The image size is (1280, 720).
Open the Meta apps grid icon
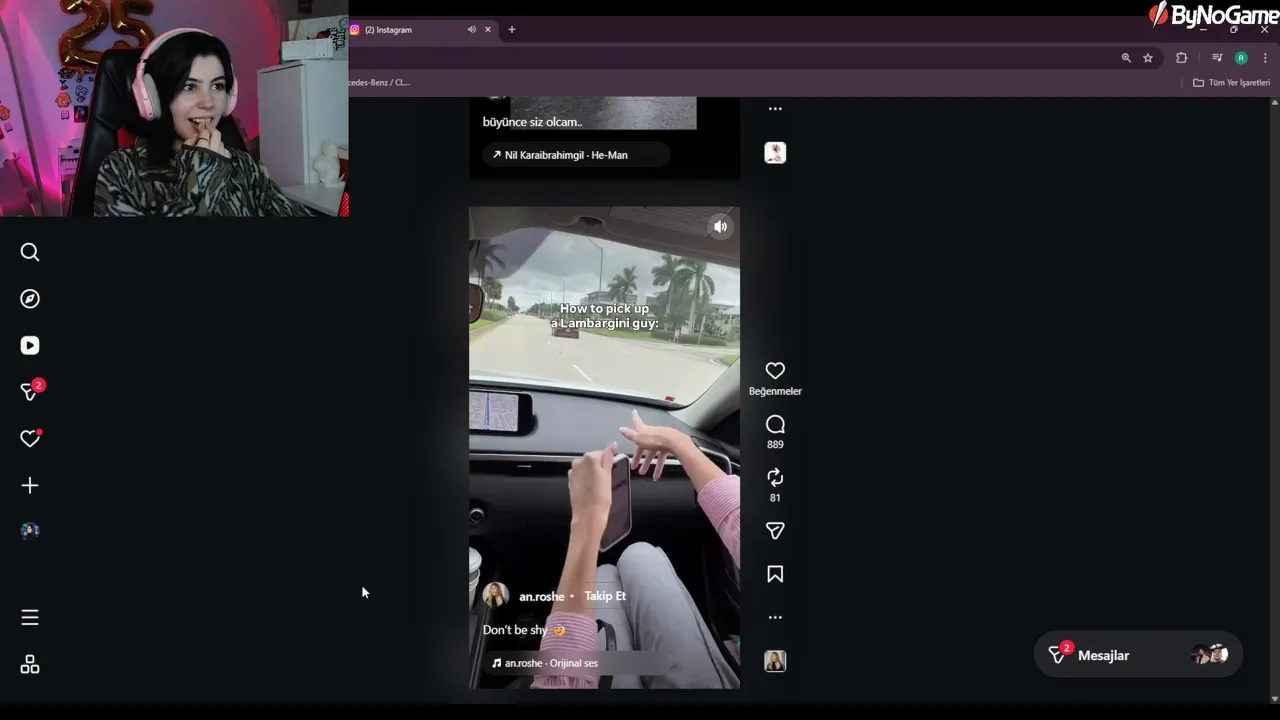click(30, 665)
